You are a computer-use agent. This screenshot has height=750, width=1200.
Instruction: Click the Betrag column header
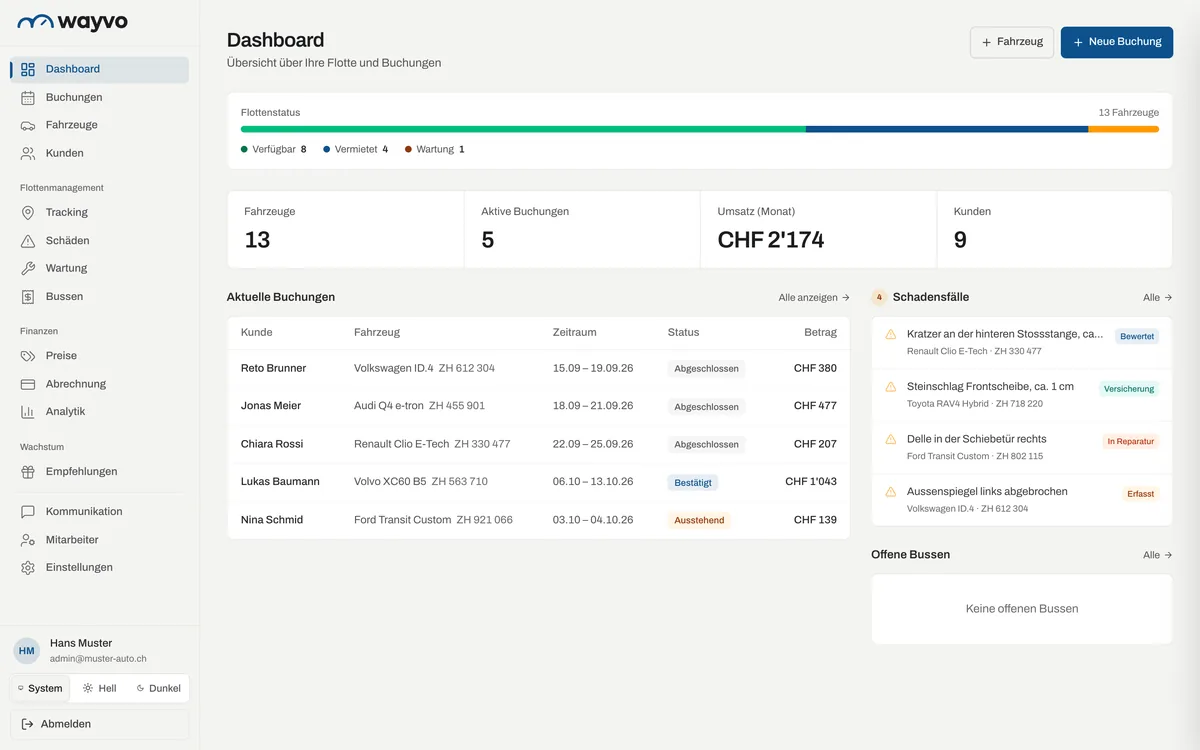coord(820,332)
